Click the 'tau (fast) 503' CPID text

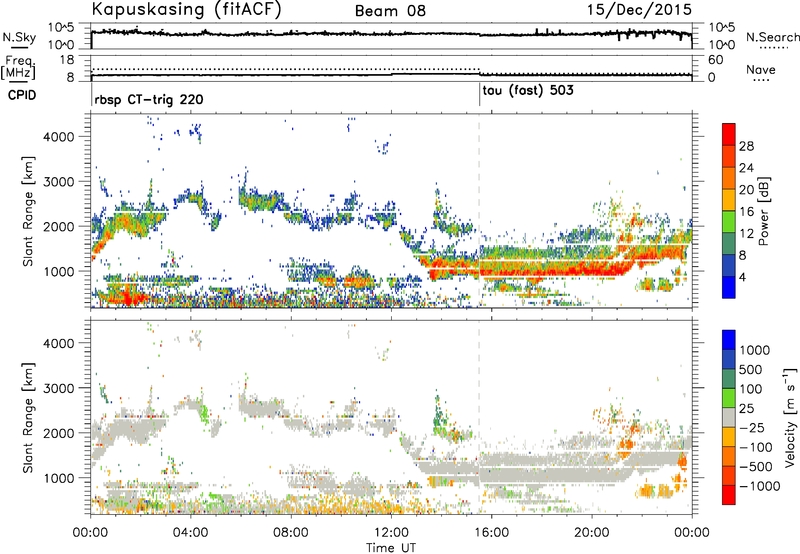click(528, 91)
